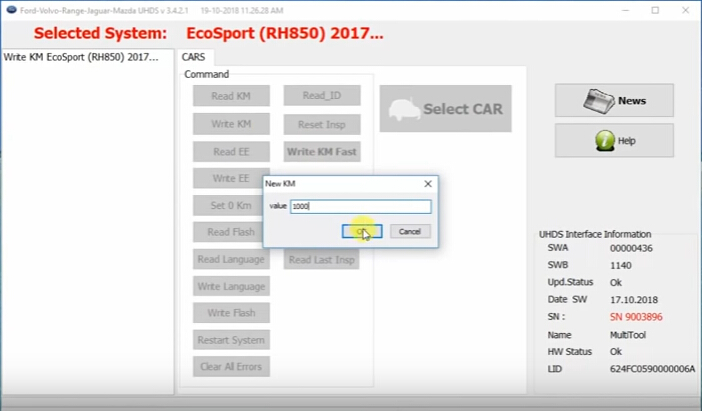Click the Date SW value 17.10.2018
This screenshot has height=411, width=702.
(x=634, y=300)
